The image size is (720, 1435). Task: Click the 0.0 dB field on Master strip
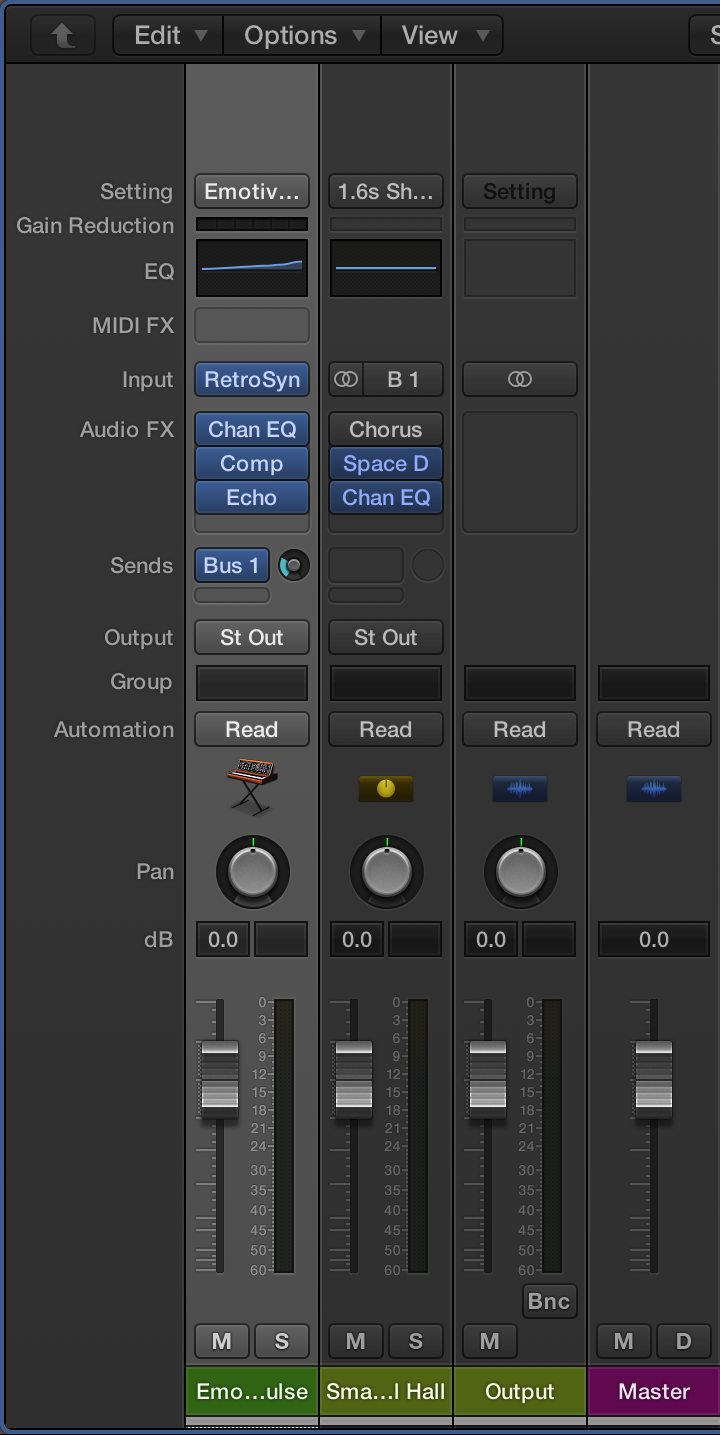pos(654,939)
